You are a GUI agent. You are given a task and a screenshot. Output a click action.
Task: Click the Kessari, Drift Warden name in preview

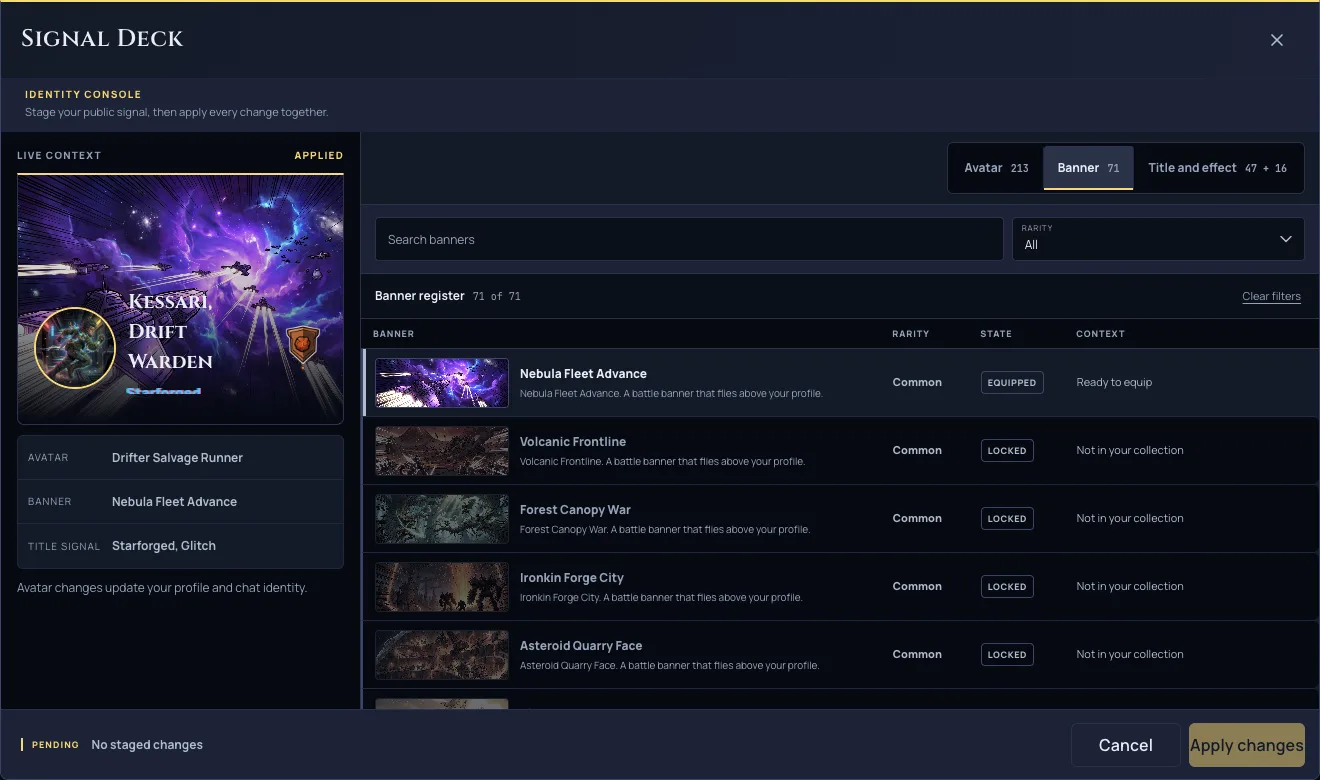coord(170,331)
